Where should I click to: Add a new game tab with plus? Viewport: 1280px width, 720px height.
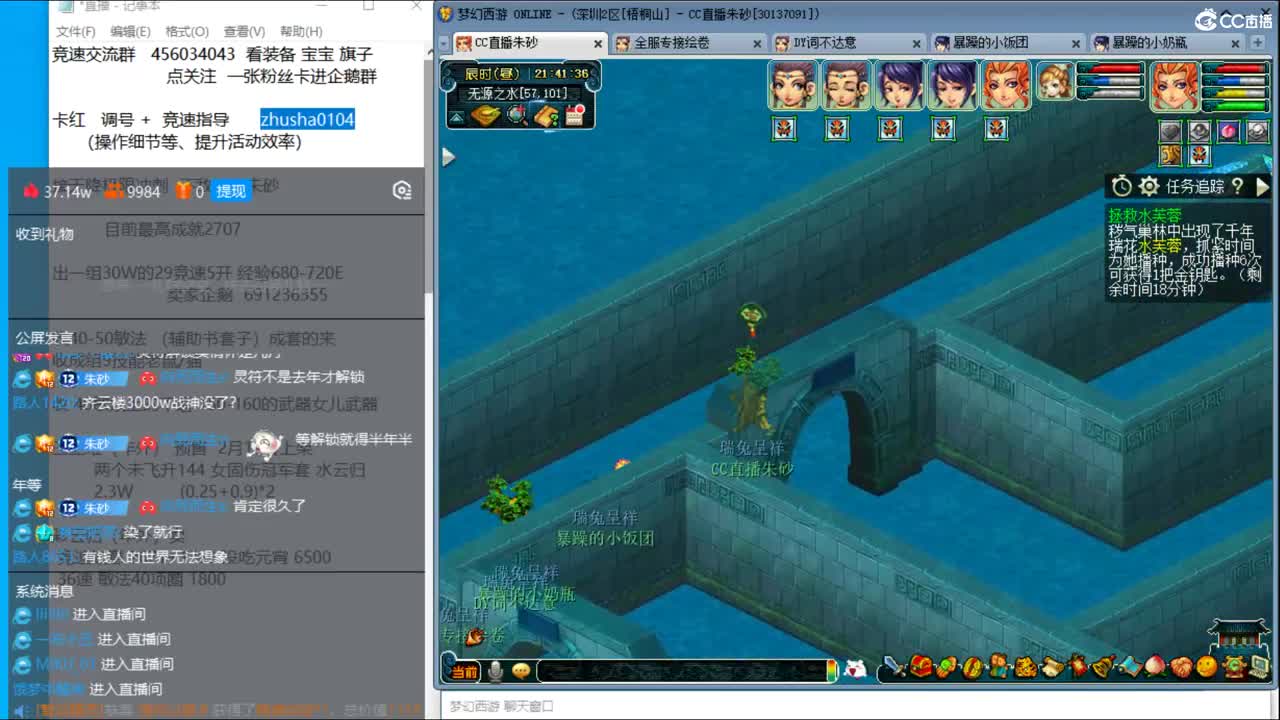(1259, 43)
